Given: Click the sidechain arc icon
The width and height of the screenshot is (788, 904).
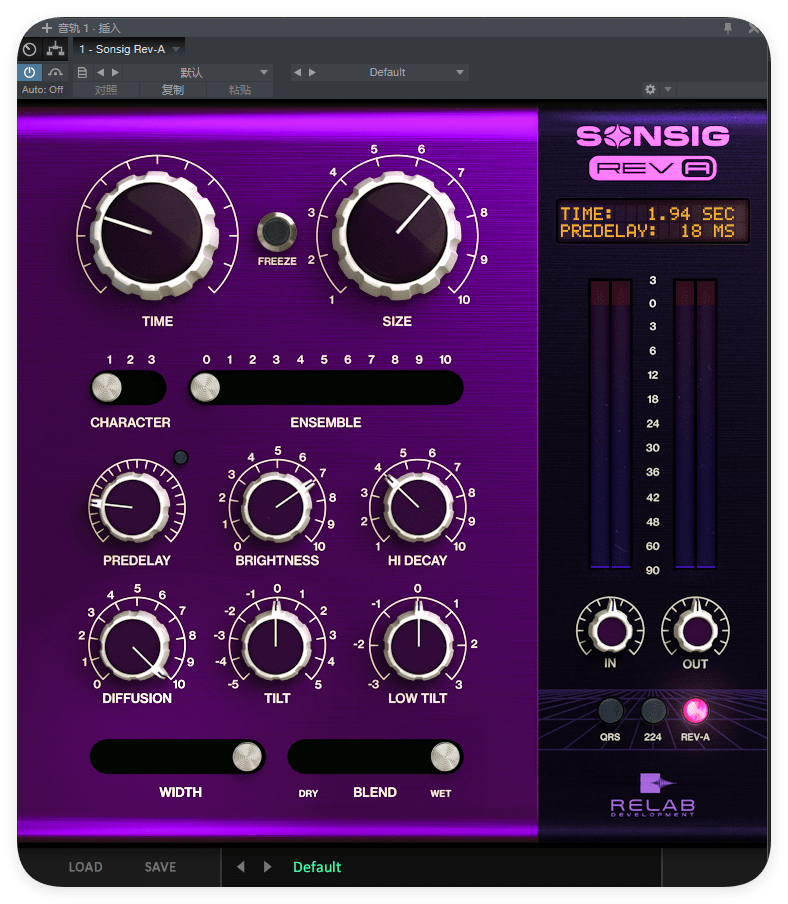Looking at the screenshot, I should tap(55, 73).
